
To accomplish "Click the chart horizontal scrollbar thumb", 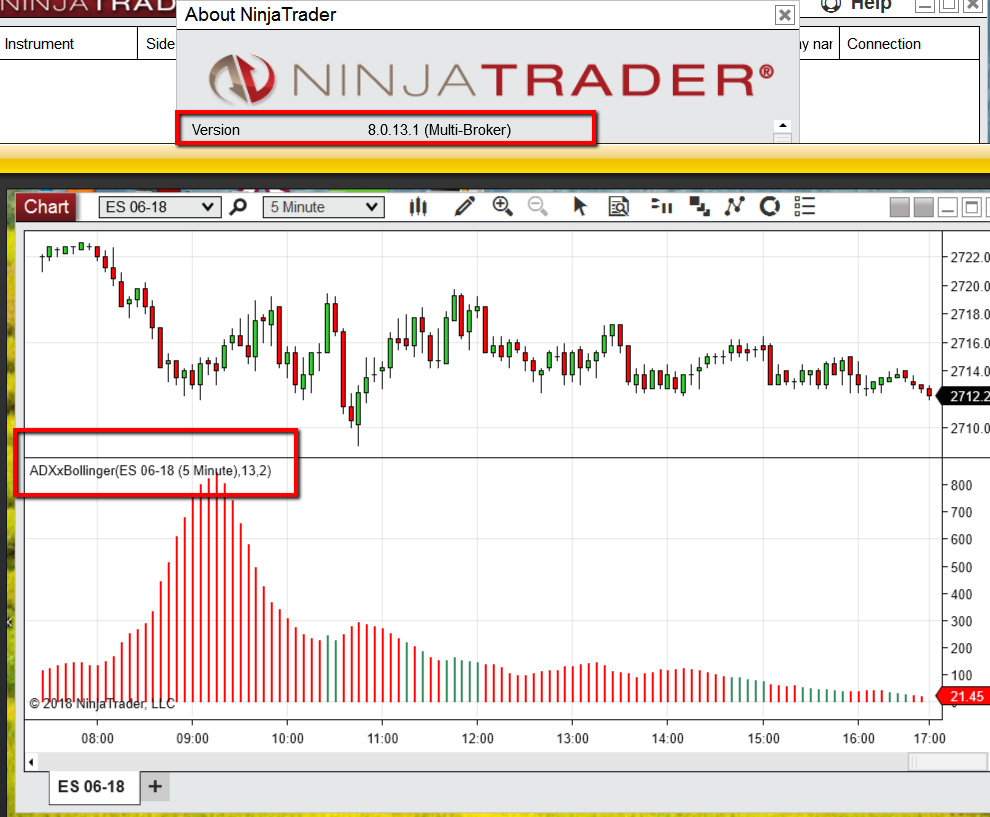I will point(947,762).
